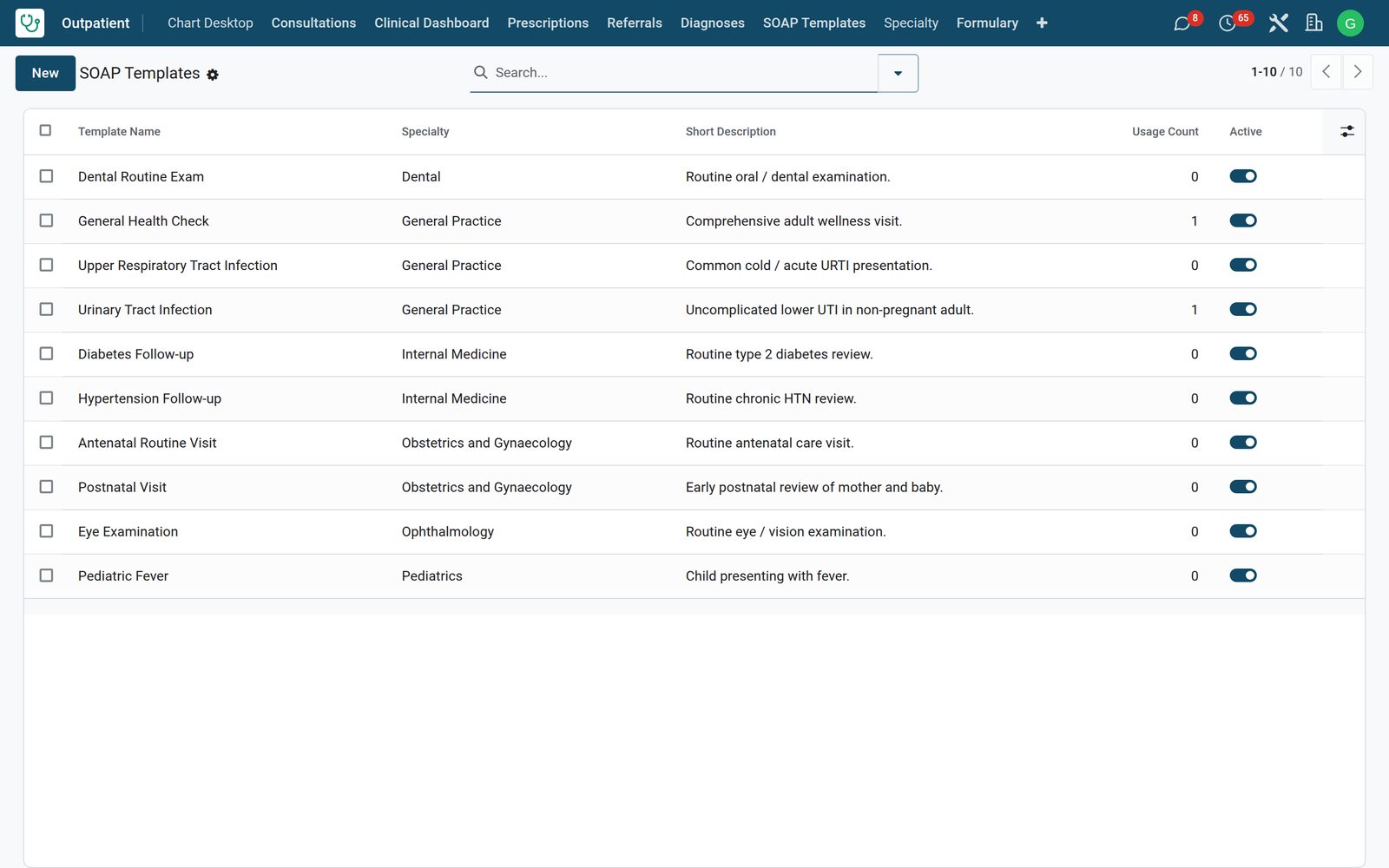Screen dimensions: 1389x868
Task: Open the Chart Desktop menu
Action: click(210, 23)
